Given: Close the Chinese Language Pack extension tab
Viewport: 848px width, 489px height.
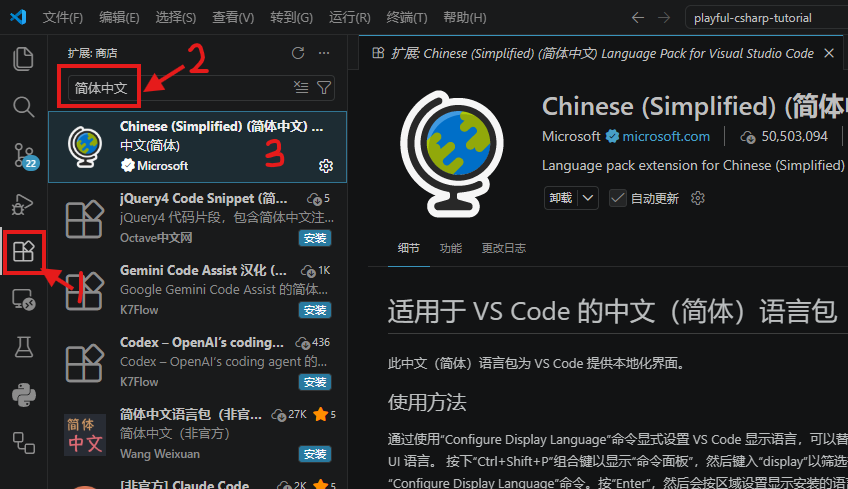Looking at the screenshot, I should tap(829, 53).
